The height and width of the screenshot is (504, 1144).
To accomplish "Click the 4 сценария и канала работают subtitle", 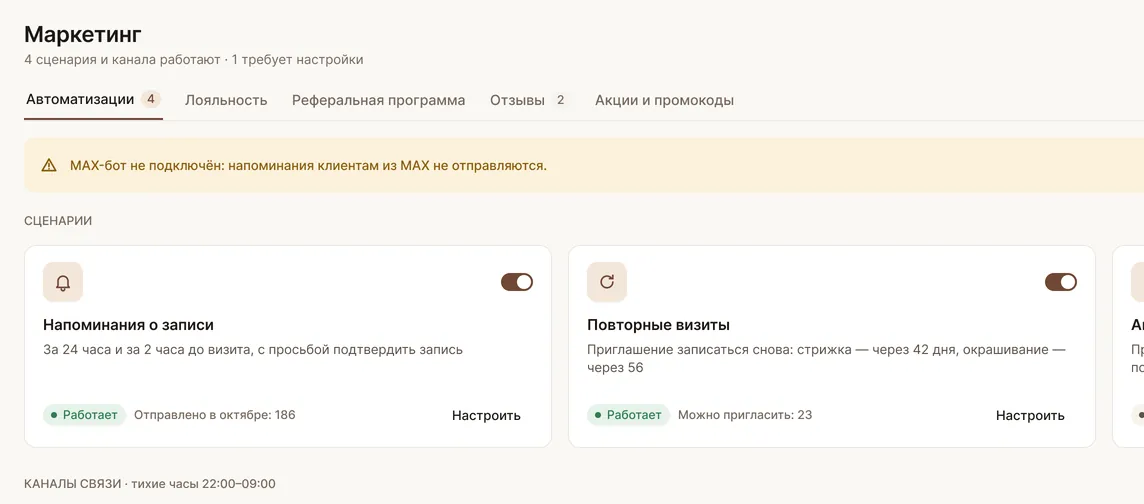I will (x=194, y=60).
